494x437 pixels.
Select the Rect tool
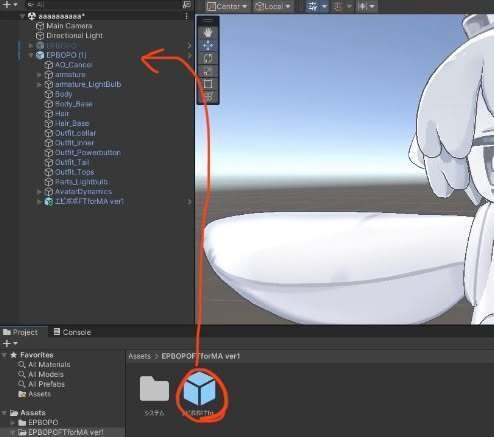208,84
